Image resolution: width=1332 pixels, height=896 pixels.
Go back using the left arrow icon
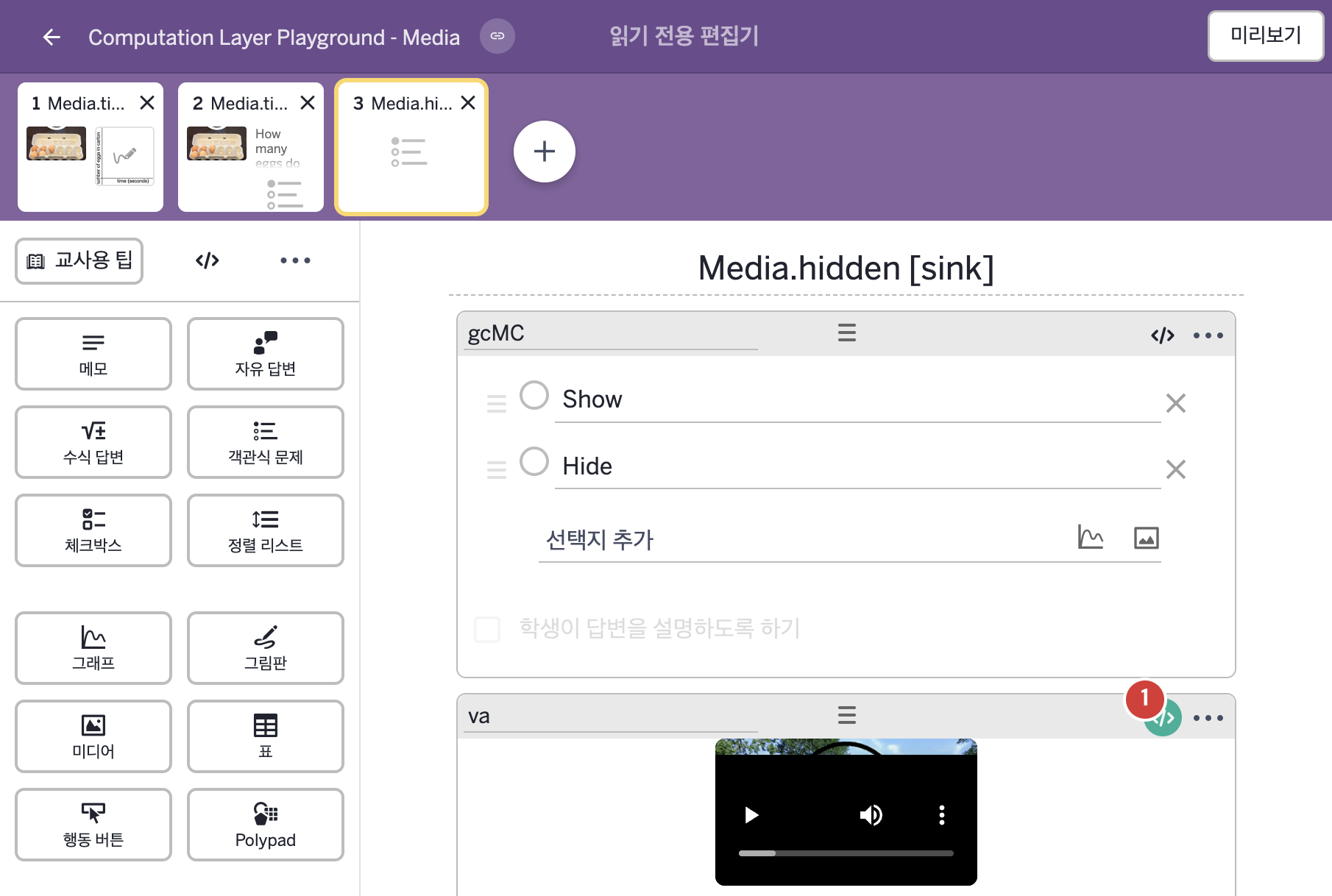52,37
